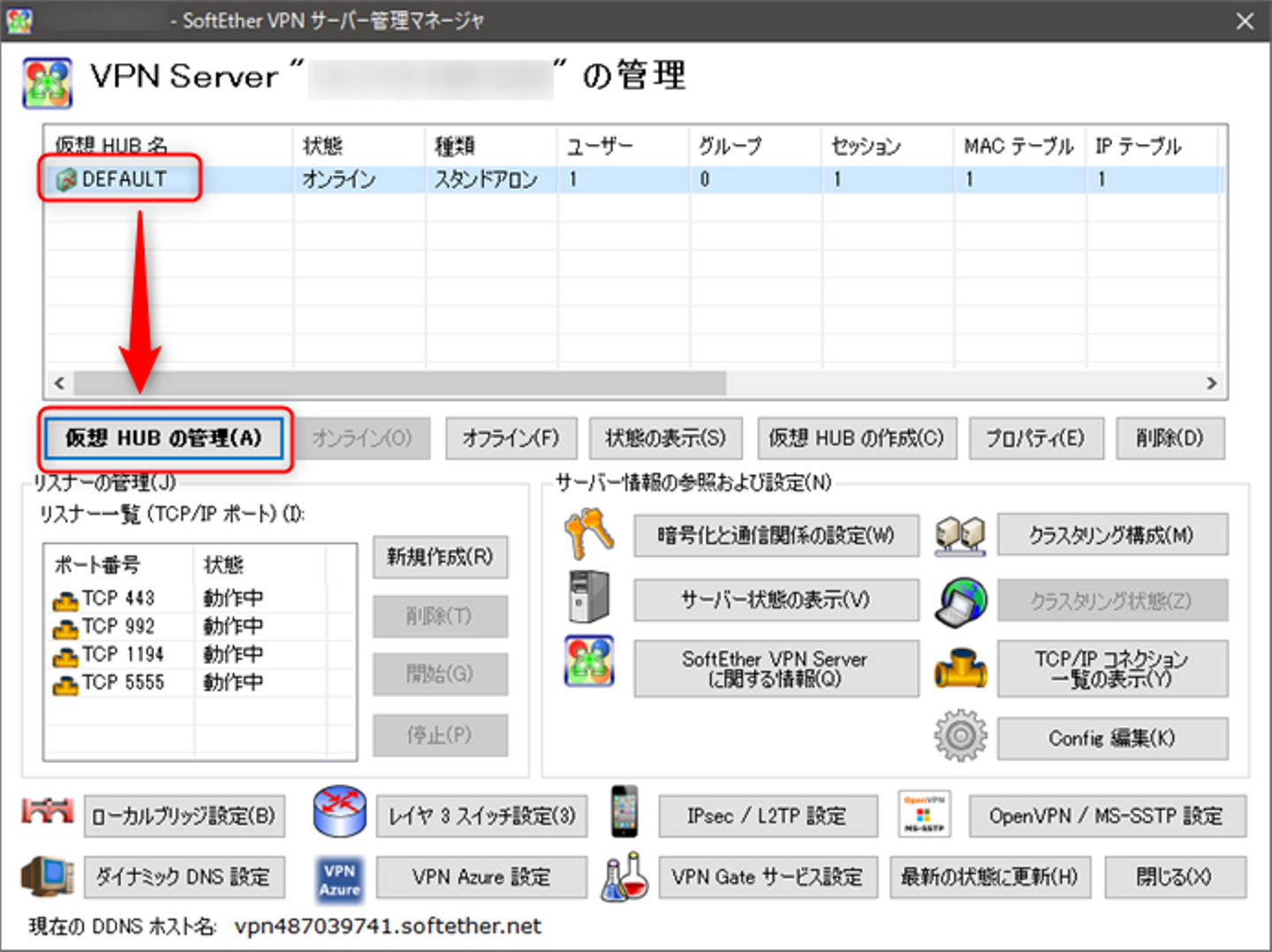The width and height of the screenshot is (1272, 952).
Task: Click the hub list scroll right arrow
Action: (x=1212, y=383)
